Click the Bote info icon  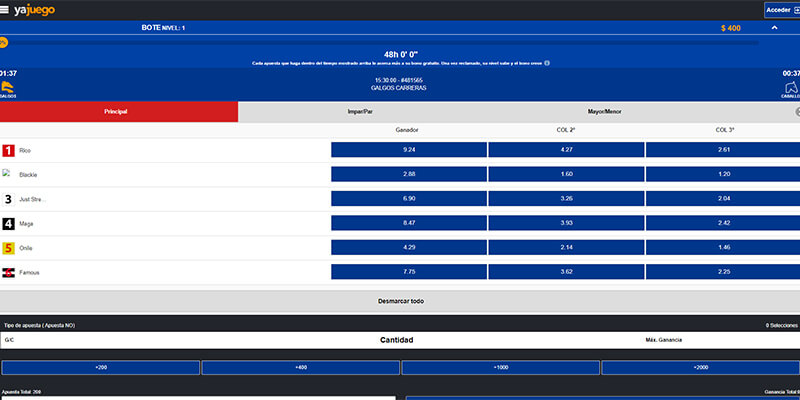tap(547, 63)
